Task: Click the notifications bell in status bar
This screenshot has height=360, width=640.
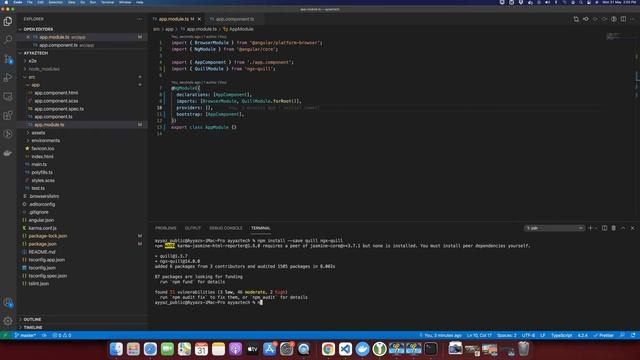Action: point(633,335)
